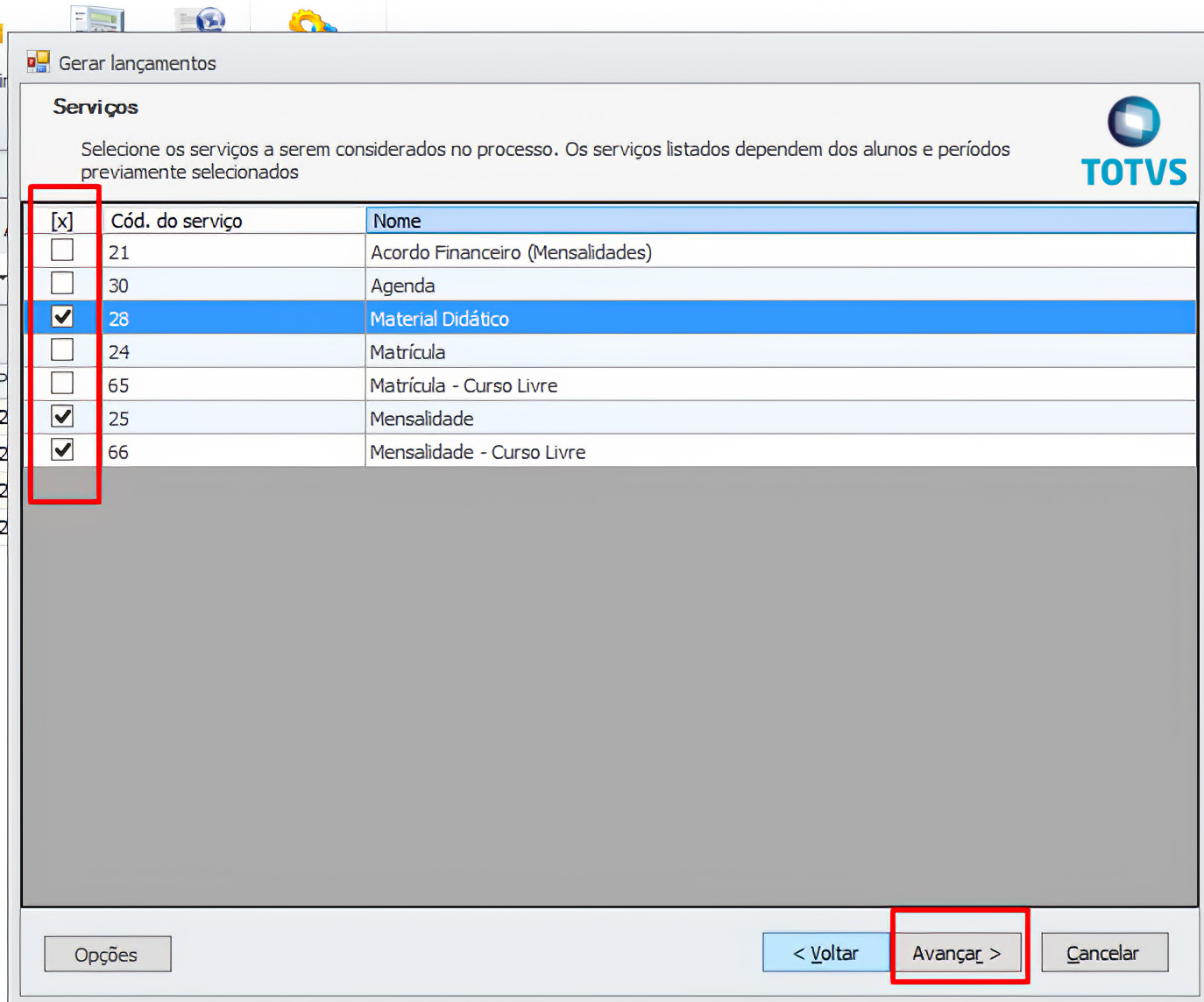The height and width of the screenshot is (1002, 1204).
Task: Click the orange gear toolbar icon
Action: pyautogui.click(x=311, y=21)
